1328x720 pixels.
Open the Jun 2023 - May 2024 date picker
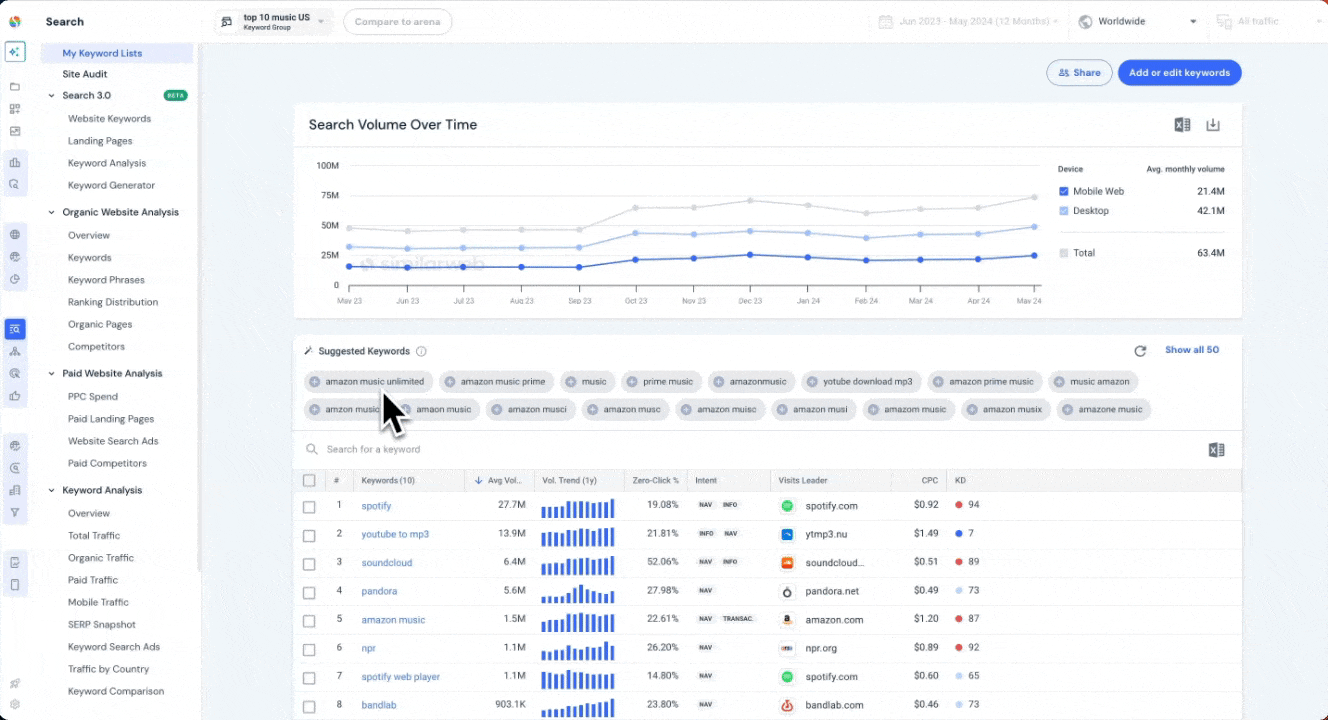coord(965,21)
